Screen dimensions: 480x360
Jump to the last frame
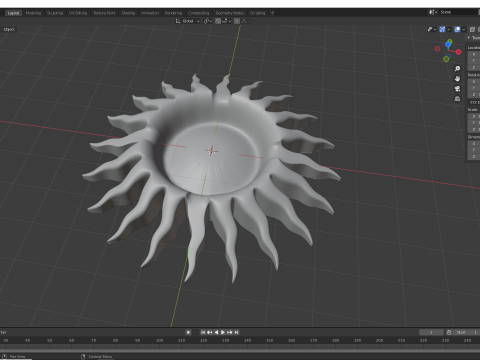click(x=236, y=332)
